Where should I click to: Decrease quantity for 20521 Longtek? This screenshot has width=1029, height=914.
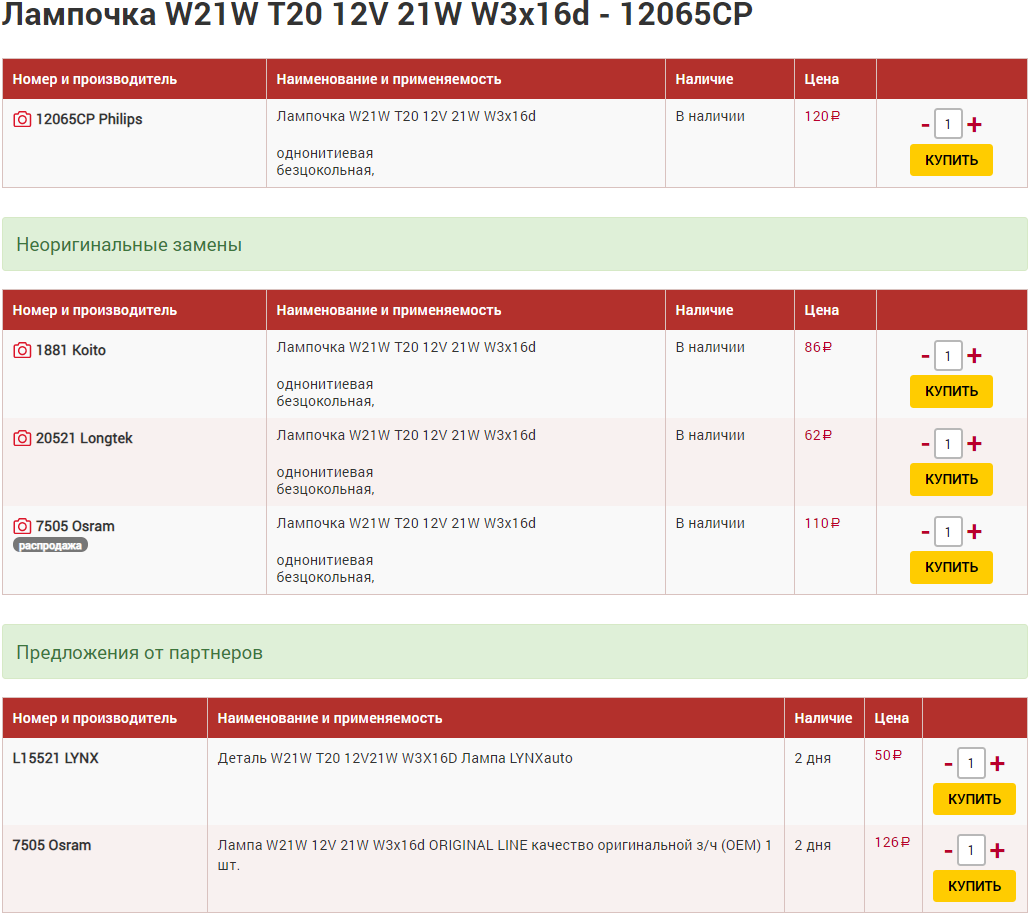(925, 444)
